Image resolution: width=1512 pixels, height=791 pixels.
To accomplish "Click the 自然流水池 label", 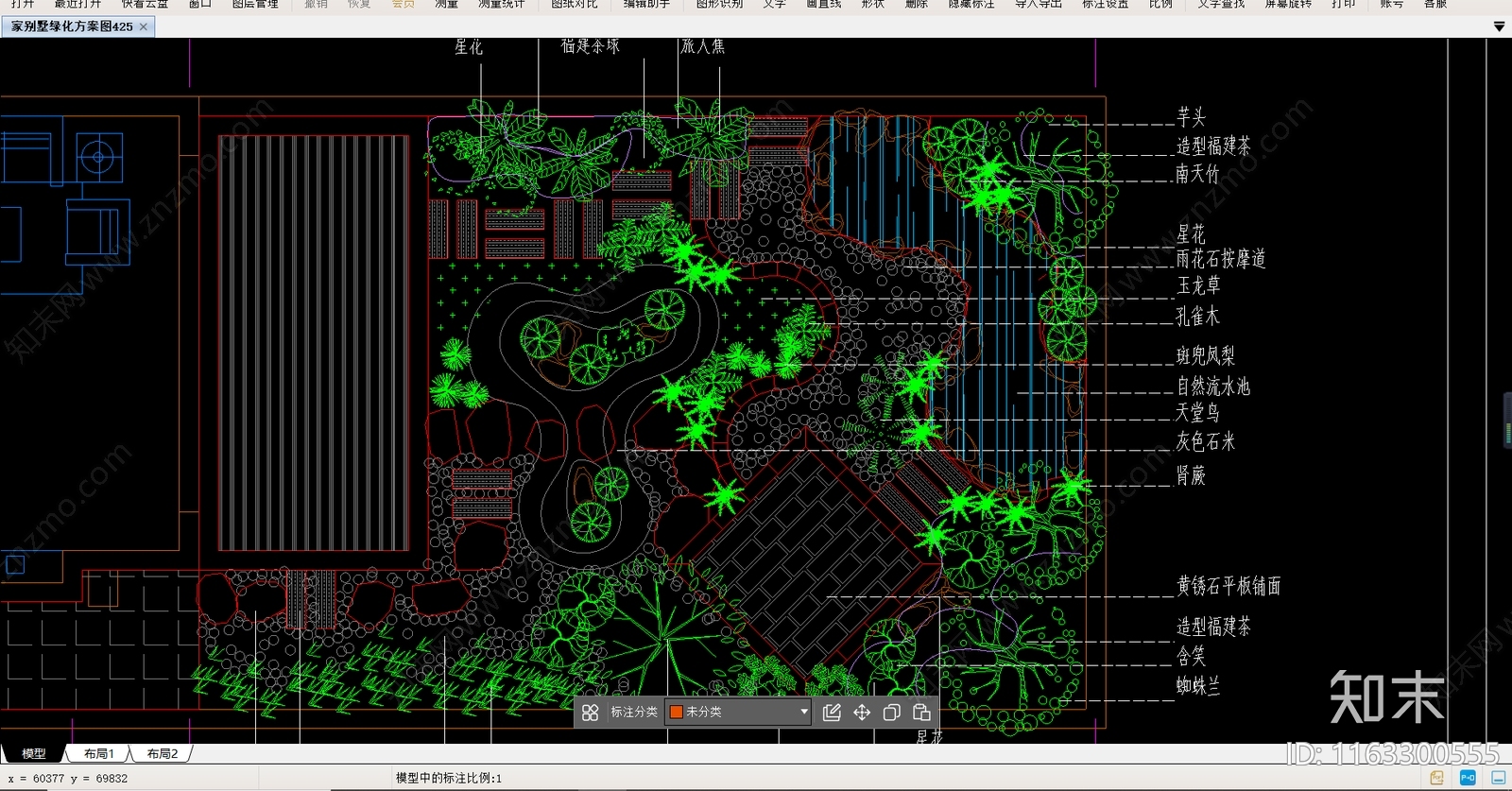I will [1213, 387].
